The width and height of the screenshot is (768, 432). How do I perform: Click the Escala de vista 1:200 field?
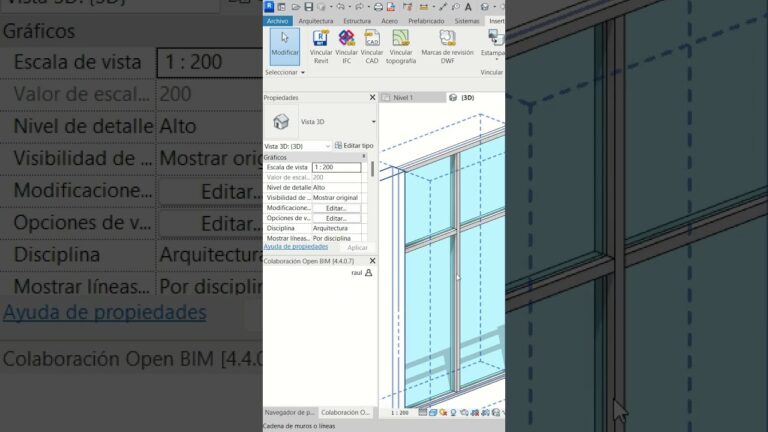coord(336,168)
